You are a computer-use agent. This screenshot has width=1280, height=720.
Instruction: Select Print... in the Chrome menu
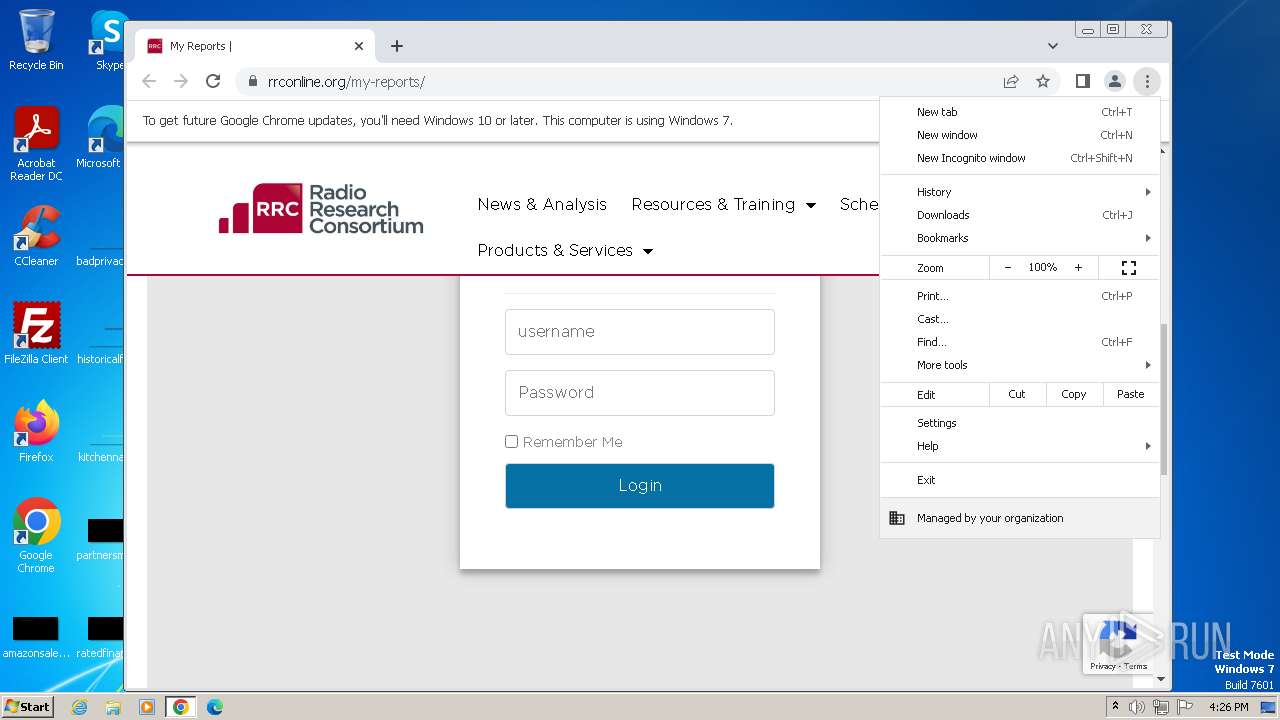click(x=1020, y=296)
